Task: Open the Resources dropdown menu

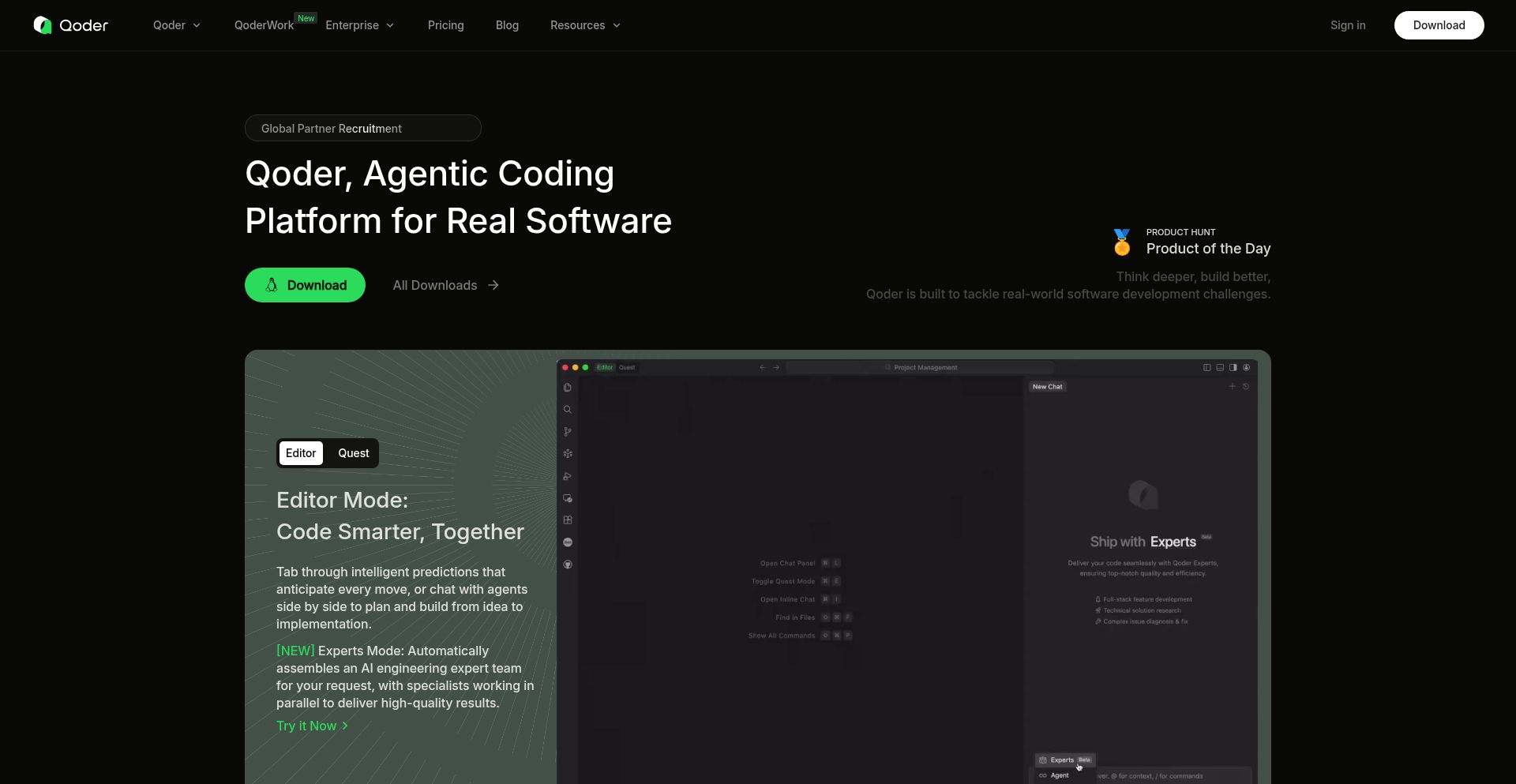Action: (585, 25)
